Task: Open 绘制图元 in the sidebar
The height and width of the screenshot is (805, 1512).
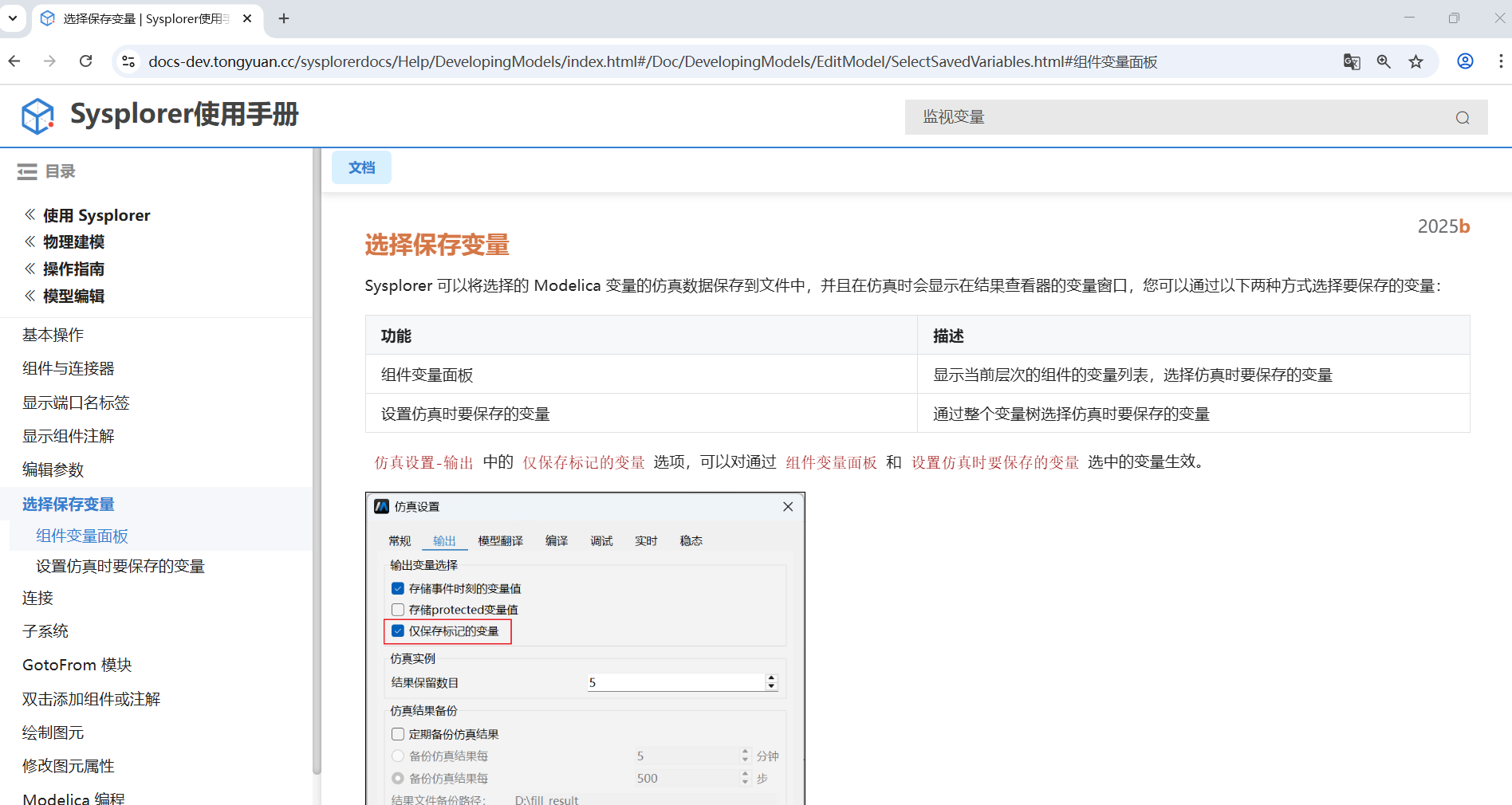Action: pyautogui.click(x=53, y=732)
